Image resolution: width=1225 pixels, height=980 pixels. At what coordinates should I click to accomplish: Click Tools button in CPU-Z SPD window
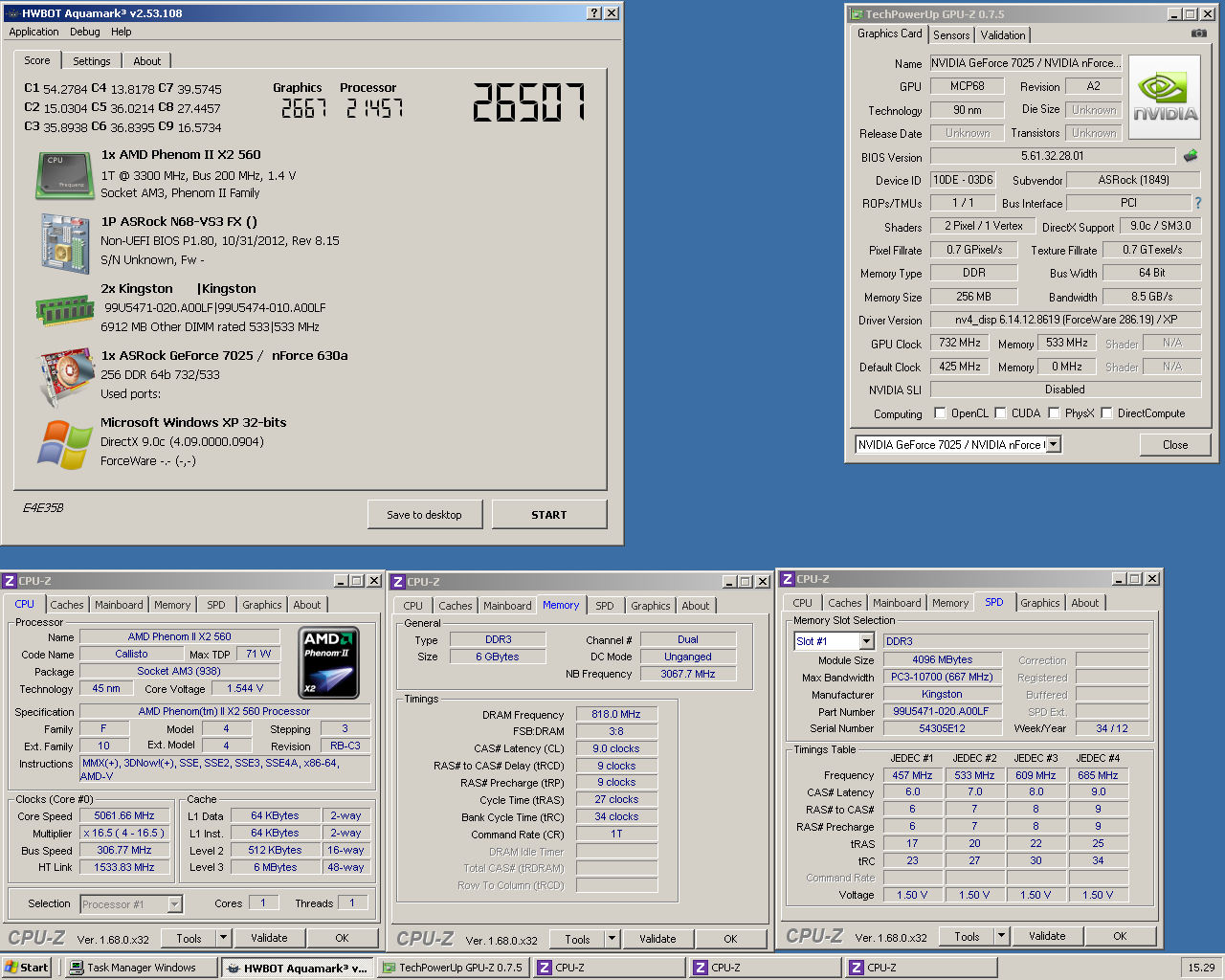click(967, 936)
